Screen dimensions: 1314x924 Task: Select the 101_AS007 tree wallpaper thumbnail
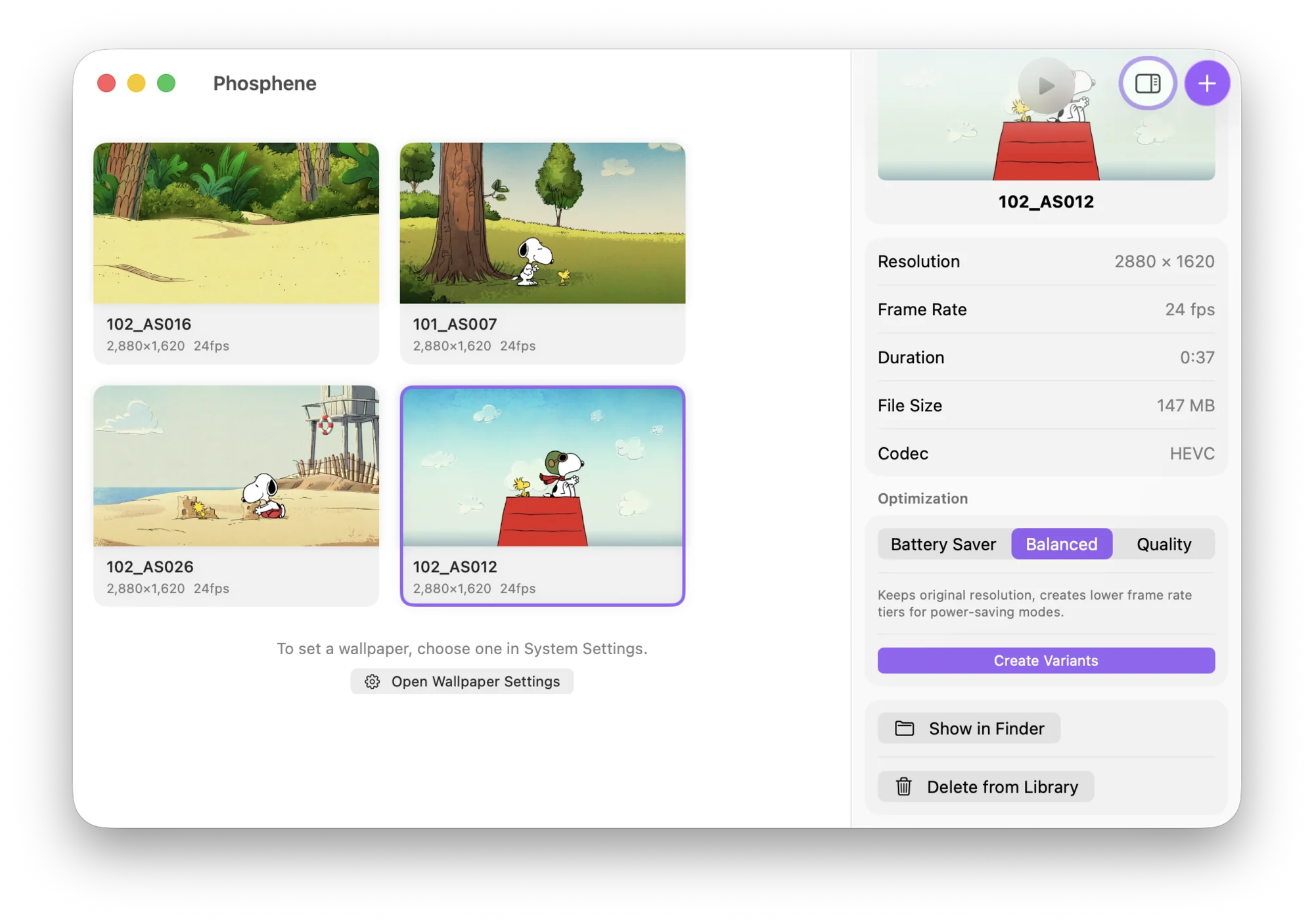coord(543,223)
